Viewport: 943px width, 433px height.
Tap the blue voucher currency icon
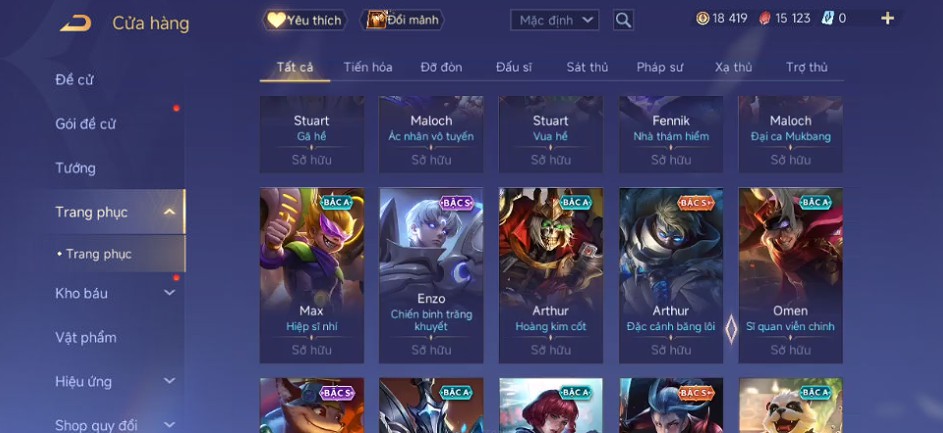pos(828,19)
